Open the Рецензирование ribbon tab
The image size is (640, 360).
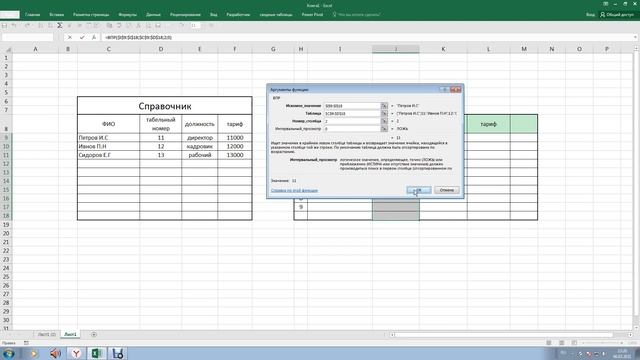point(185,14)
